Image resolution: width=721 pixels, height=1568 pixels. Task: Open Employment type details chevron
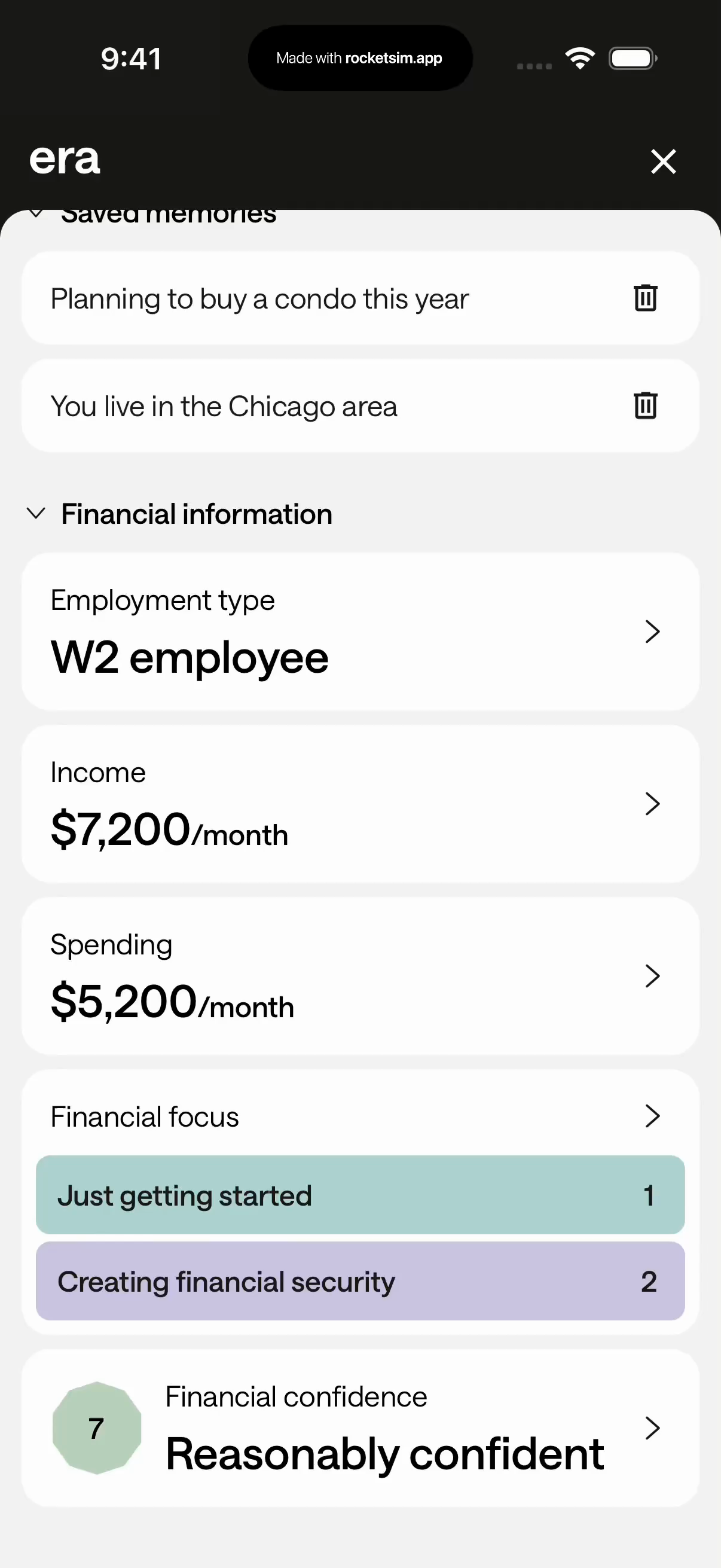point(652,632)
